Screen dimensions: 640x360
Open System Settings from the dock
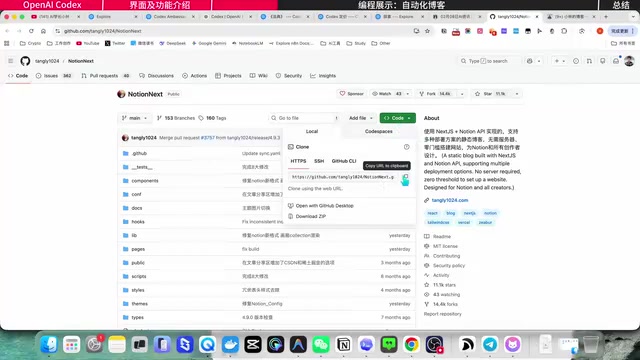coord(94,344)
